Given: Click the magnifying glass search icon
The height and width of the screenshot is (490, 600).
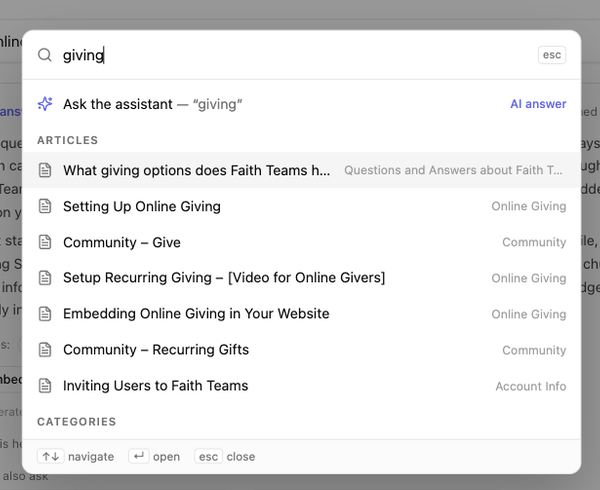Looking at the screenshot, I should [45, 55].
